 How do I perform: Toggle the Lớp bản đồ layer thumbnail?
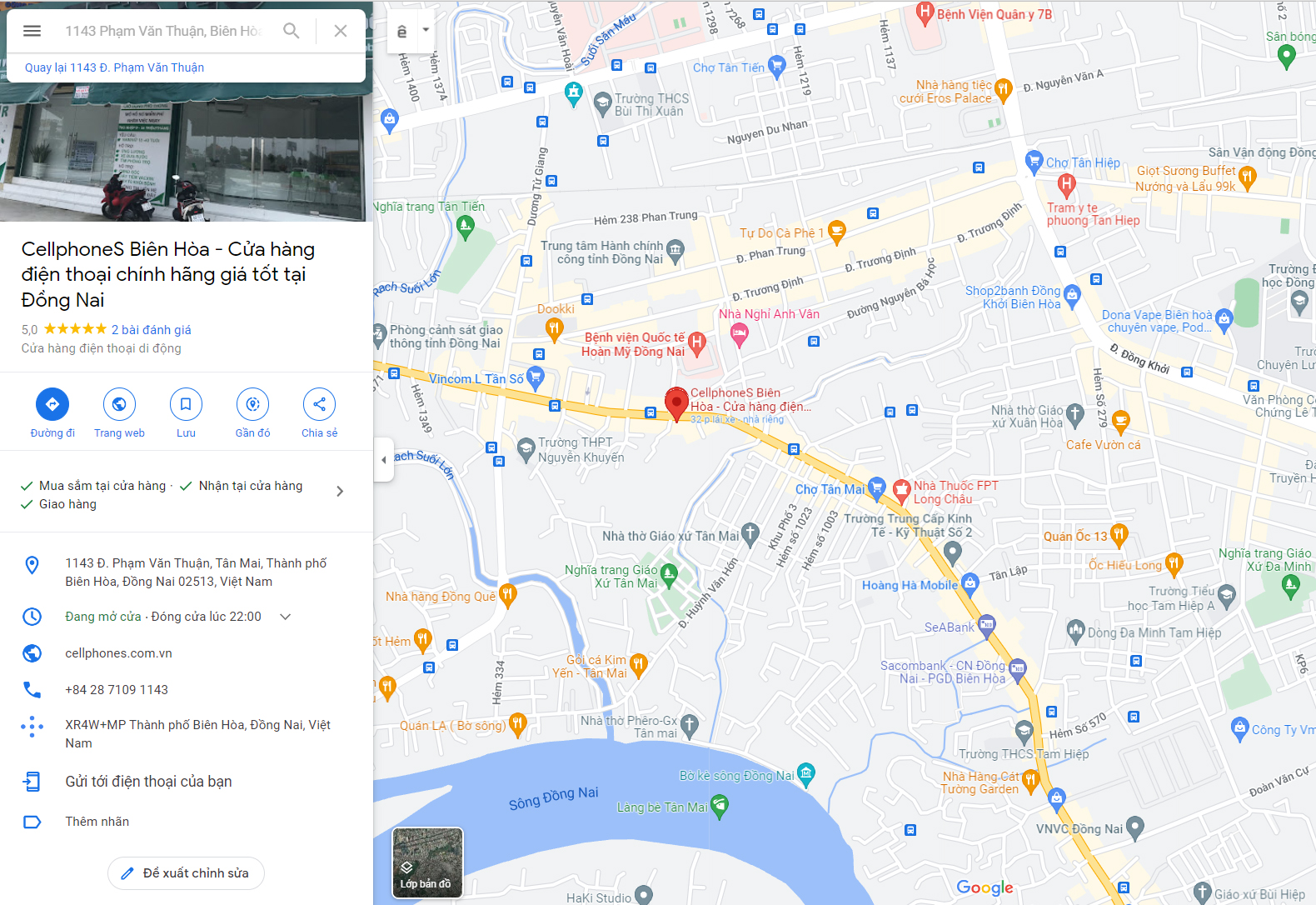(427, 862)
